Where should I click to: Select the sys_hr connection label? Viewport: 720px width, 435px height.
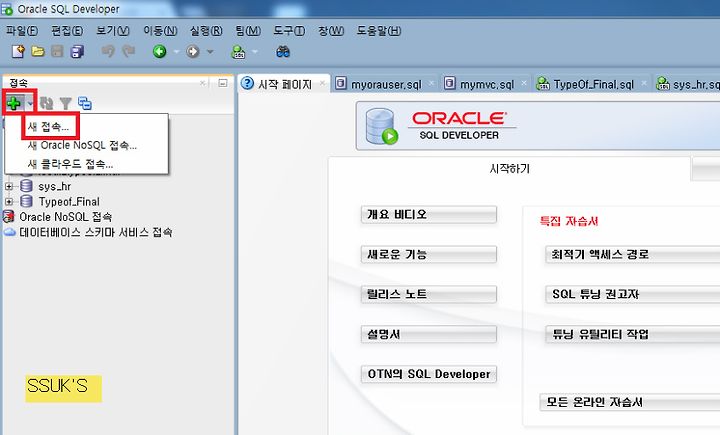(55, 186)
